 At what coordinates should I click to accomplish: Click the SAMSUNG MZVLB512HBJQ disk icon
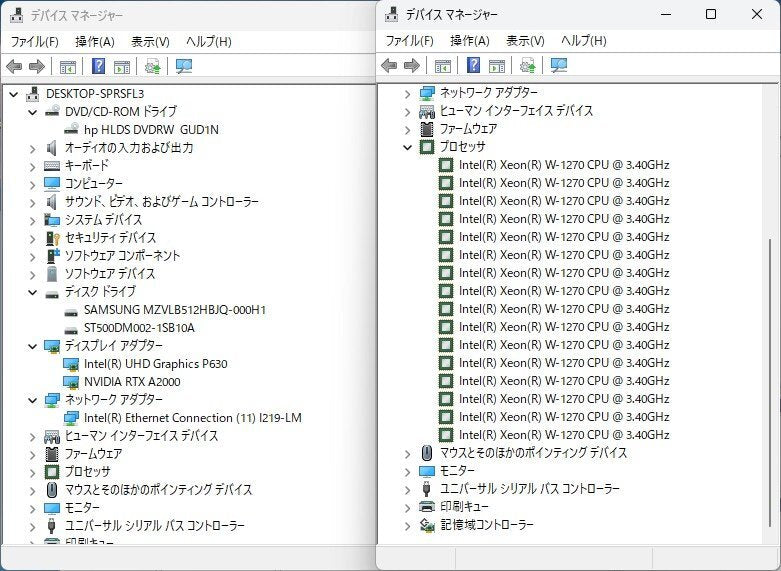(71, 312)
